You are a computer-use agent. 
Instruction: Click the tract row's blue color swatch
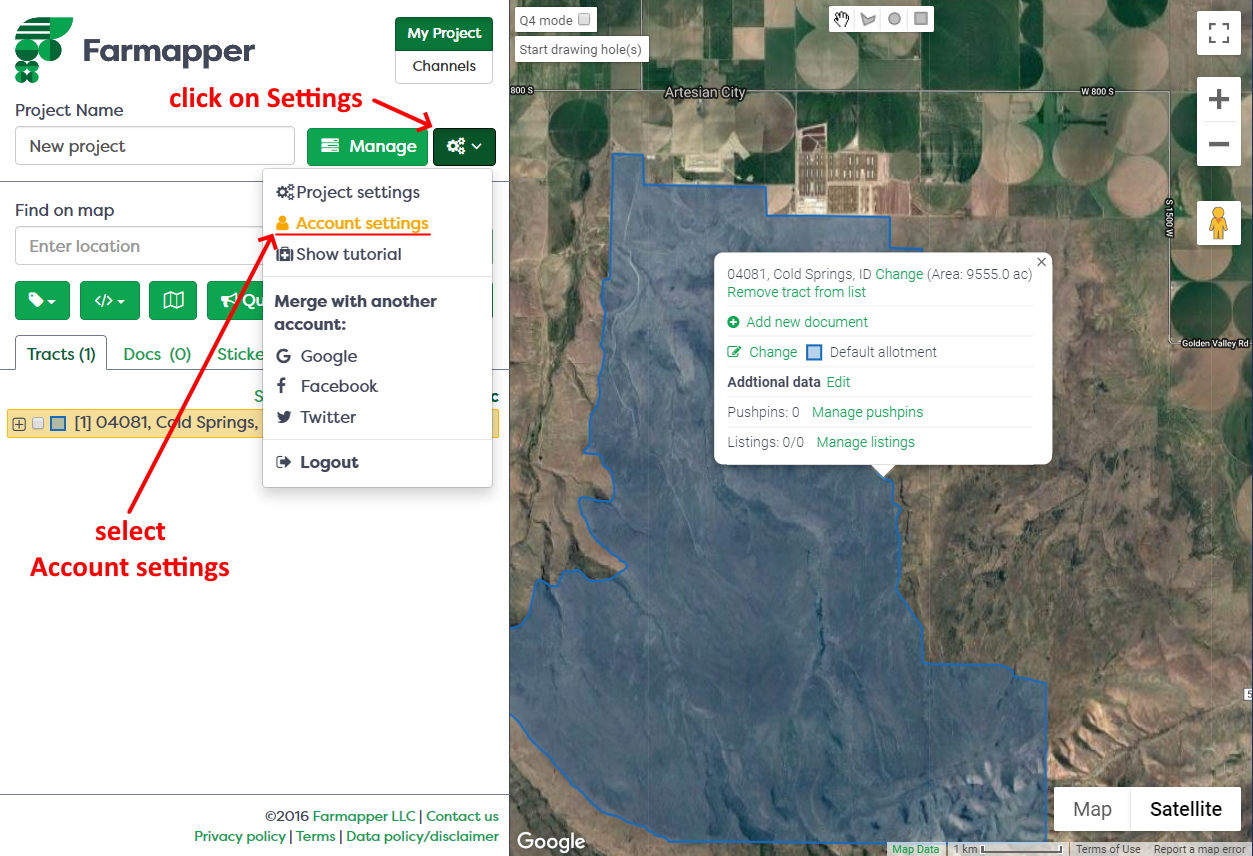58,423
